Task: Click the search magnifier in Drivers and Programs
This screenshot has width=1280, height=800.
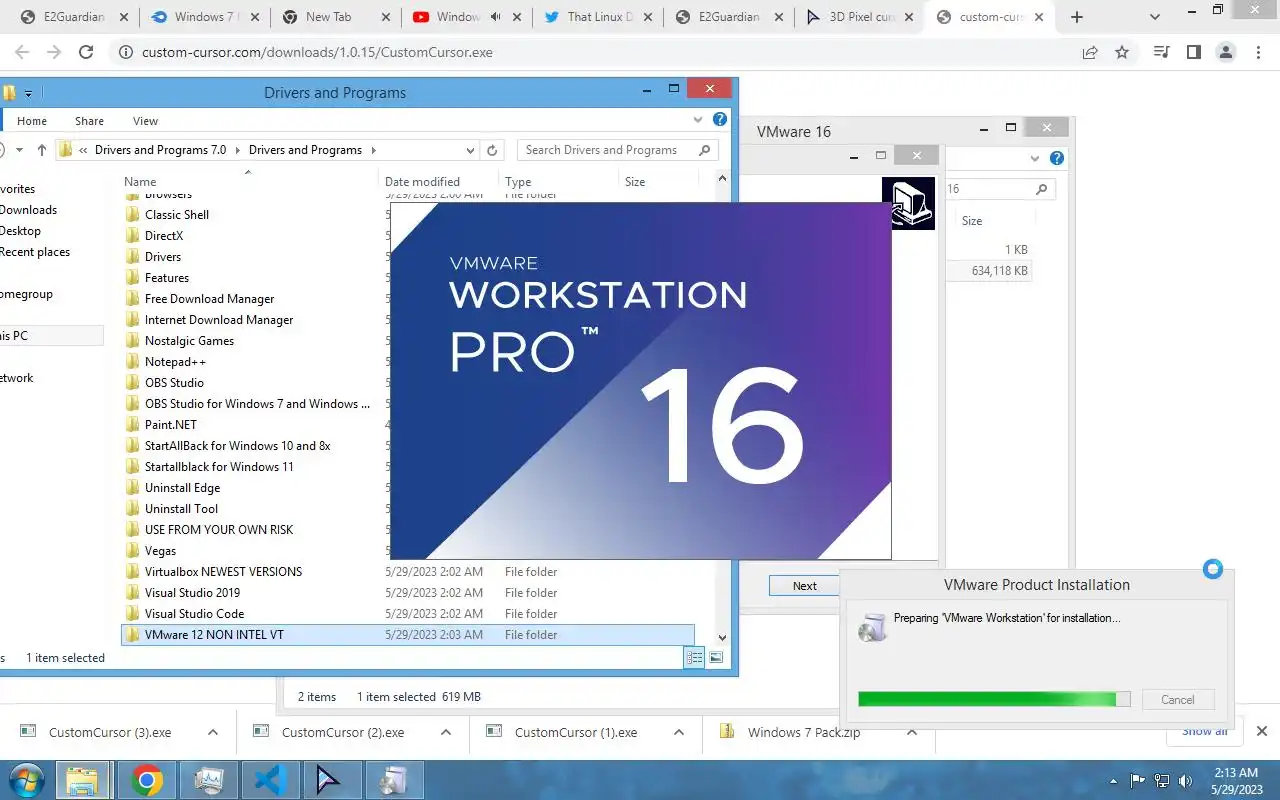Action: [x=705, y=150]
